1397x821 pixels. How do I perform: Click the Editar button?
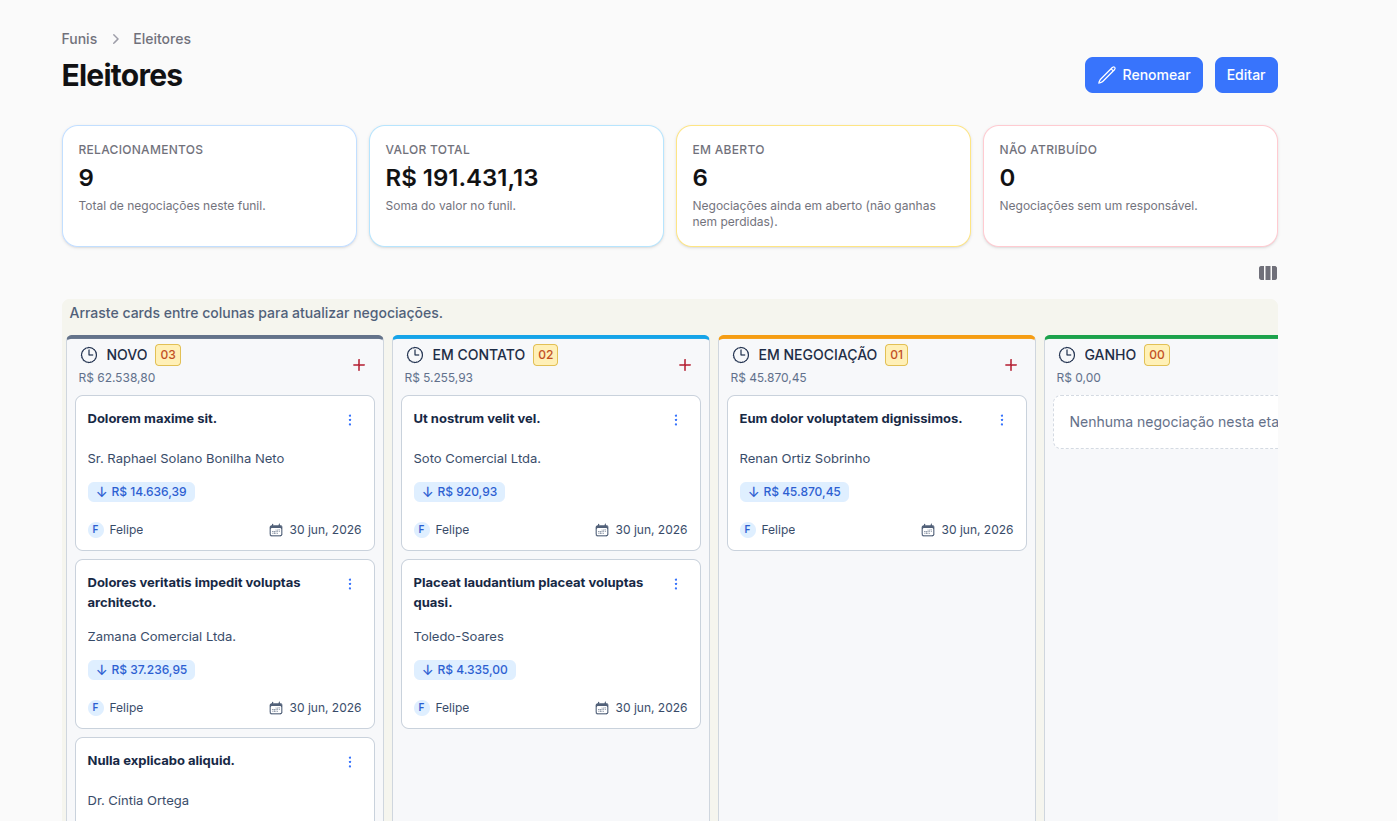point(1246,75)
